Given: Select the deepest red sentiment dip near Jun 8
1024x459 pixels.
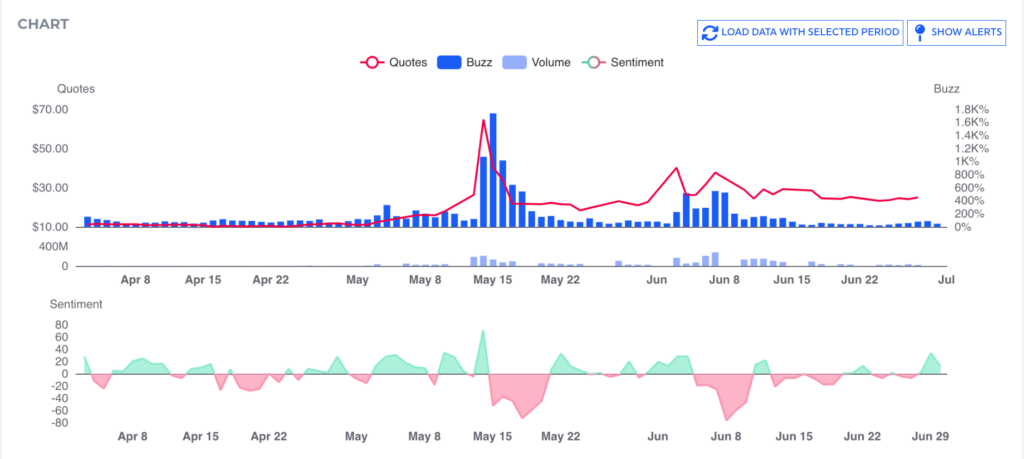Looking at the screenshot, I should pyautogui.click(x=727, y=420).
